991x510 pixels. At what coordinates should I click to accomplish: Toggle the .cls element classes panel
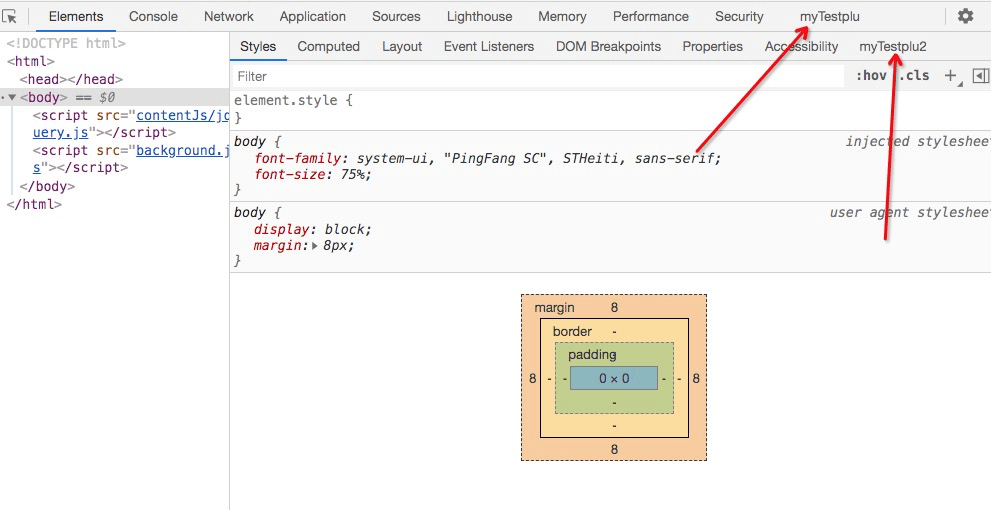916,76
